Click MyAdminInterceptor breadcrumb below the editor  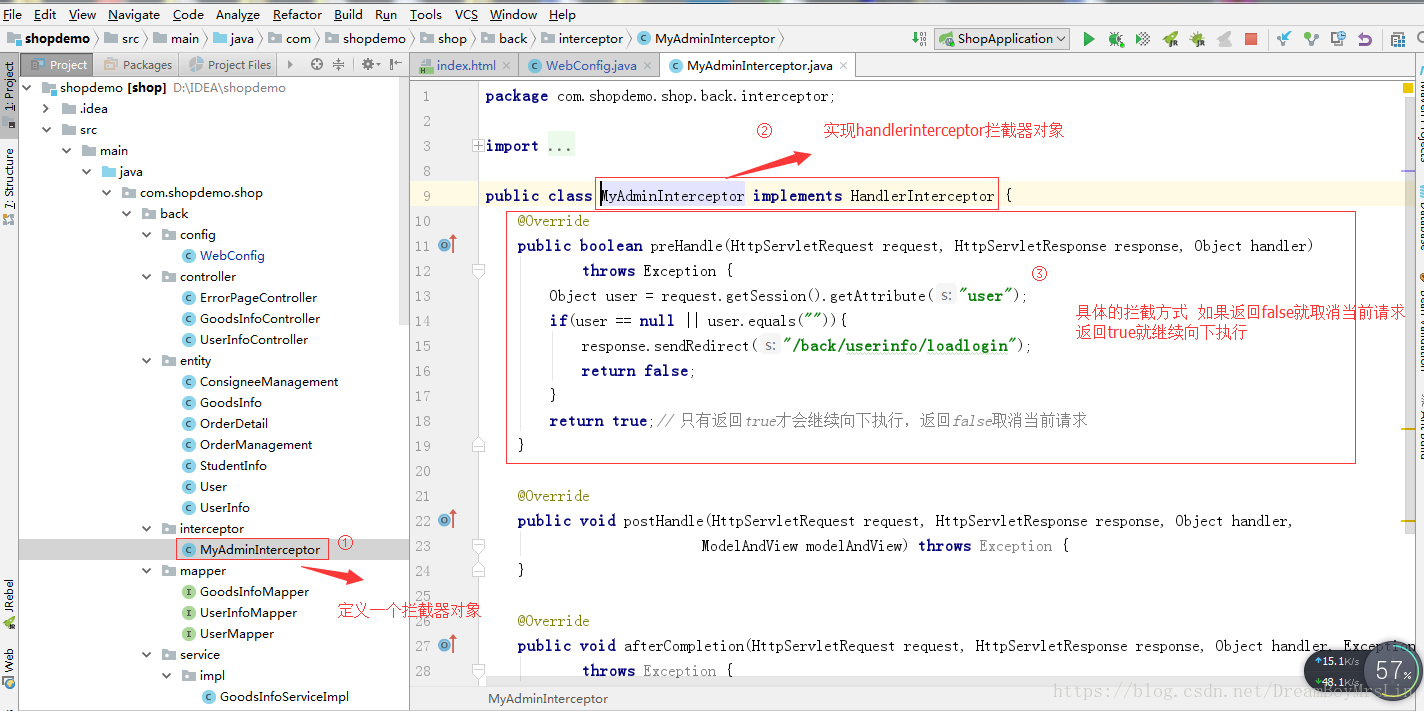pos(548,698)
